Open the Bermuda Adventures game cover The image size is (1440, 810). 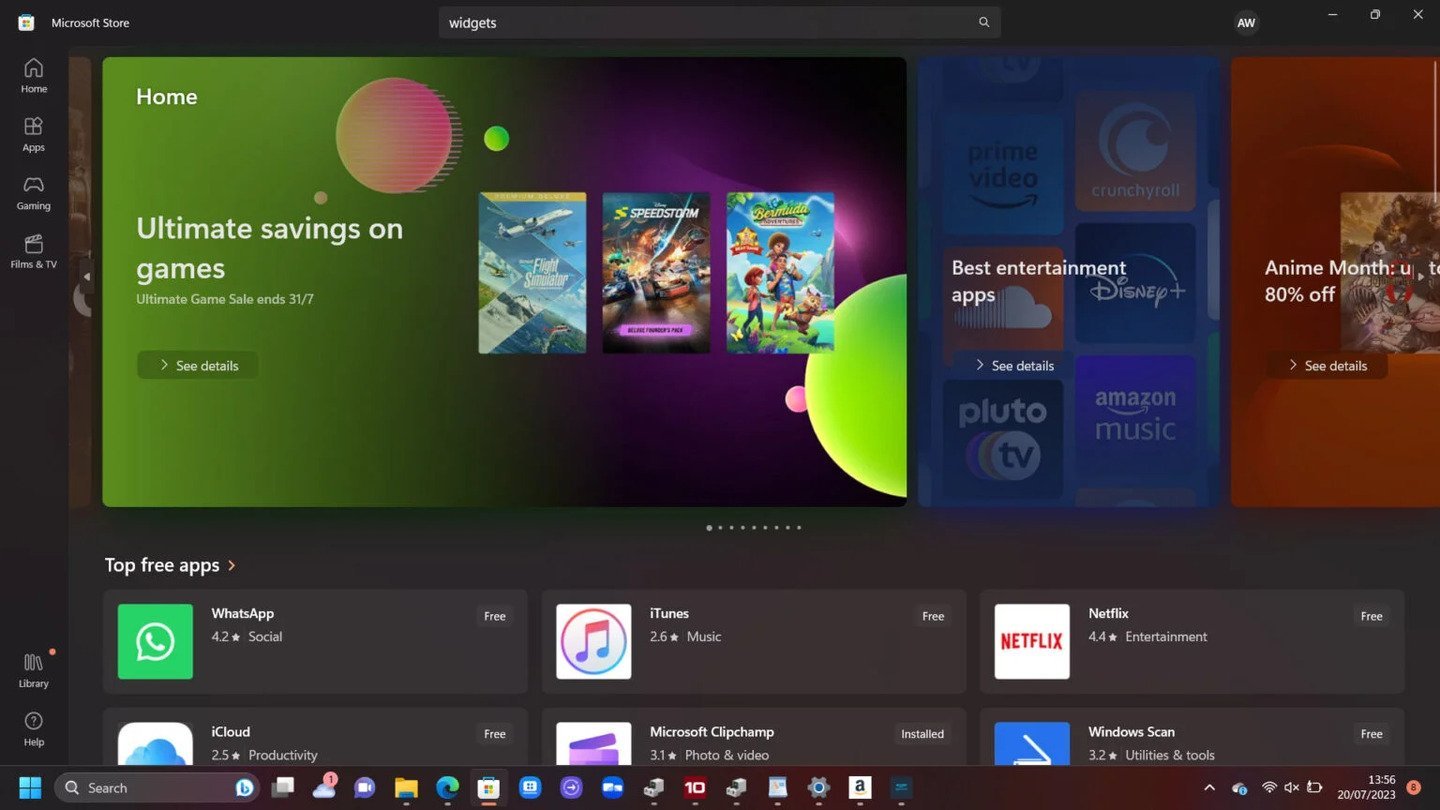click(780, 273)
